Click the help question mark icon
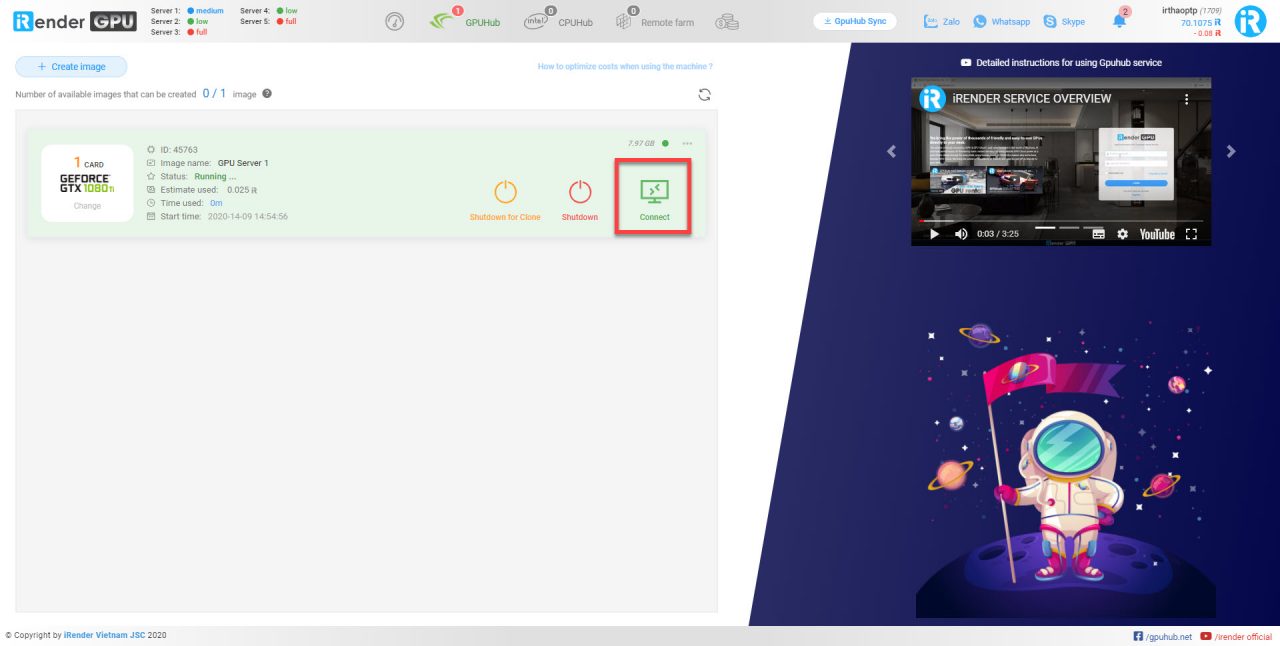The width and height of the screenshot is (1280, 646). (267, 94)
